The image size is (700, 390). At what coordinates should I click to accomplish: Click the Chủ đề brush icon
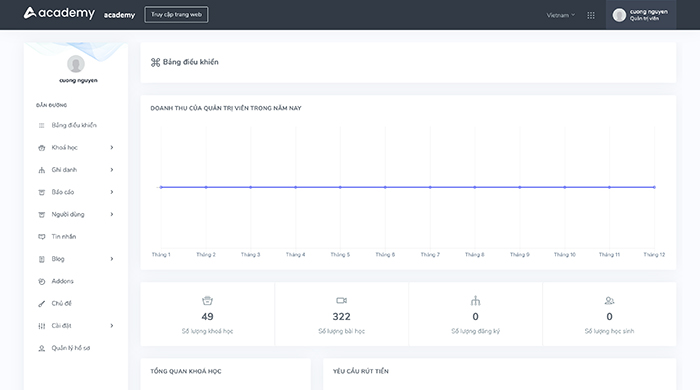[42, 304]
